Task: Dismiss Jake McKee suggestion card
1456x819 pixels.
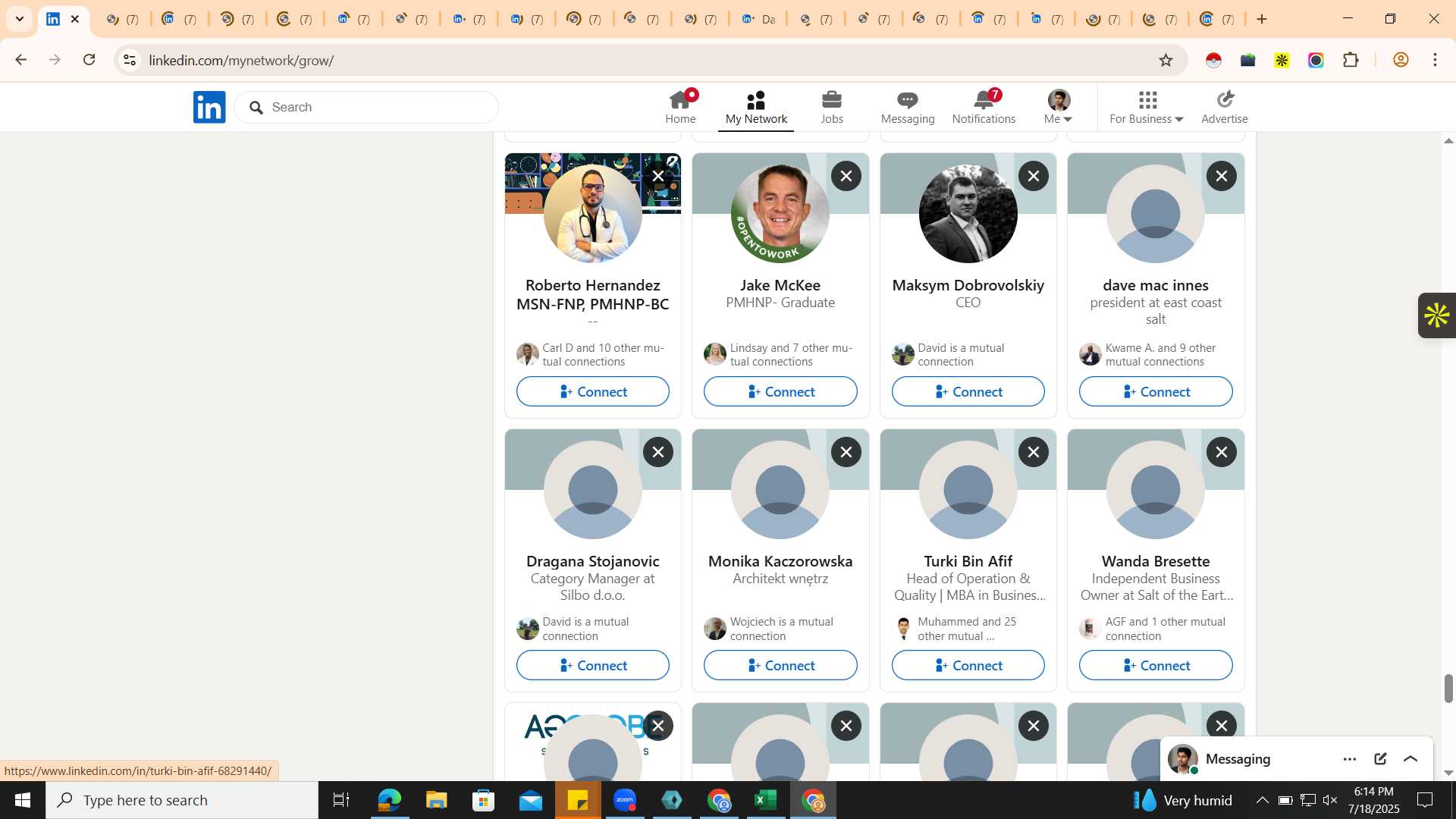Action: point(846,176)
